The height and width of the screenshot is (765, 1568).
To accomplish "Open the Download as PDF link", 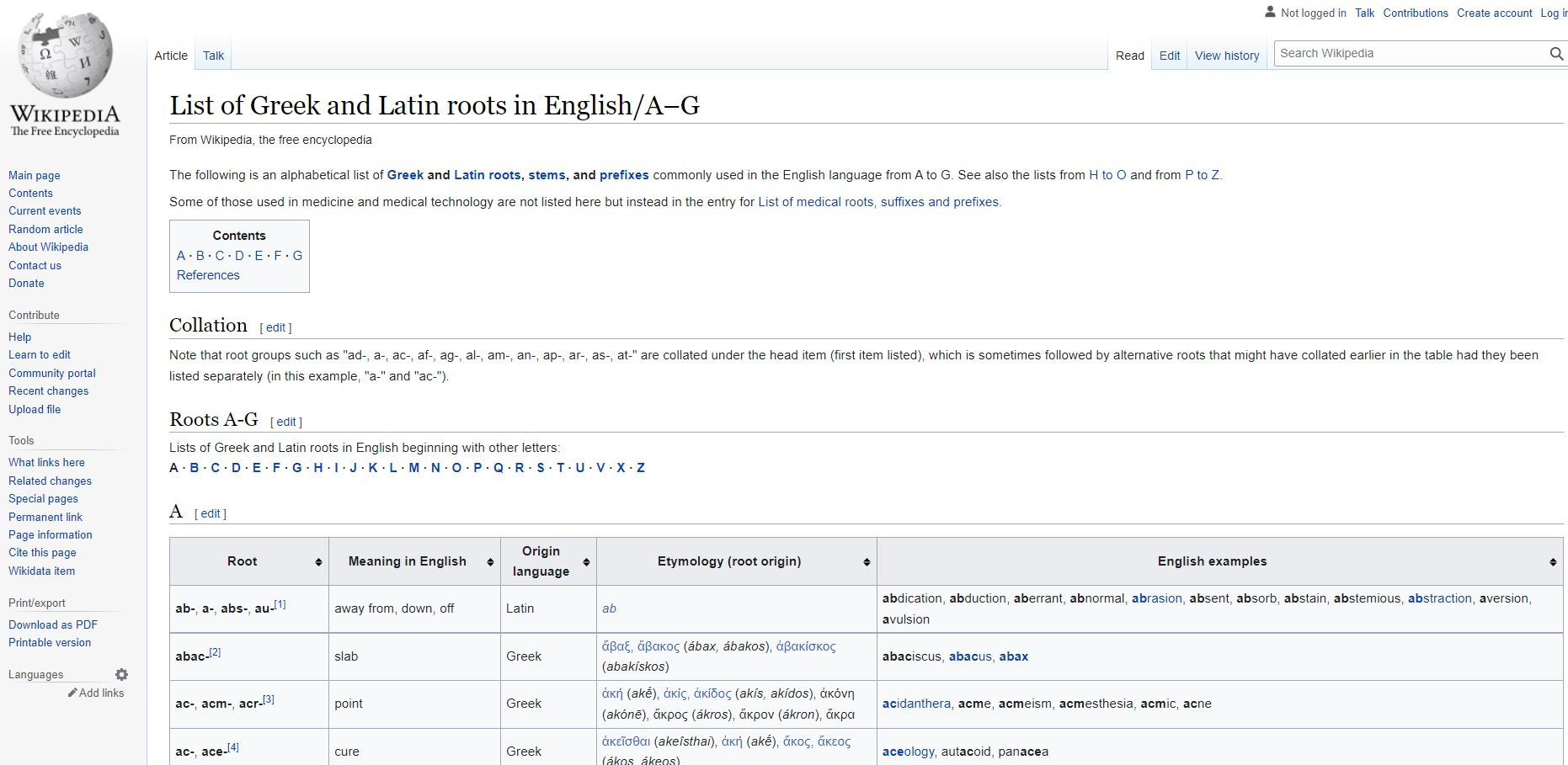I will 52,624.
